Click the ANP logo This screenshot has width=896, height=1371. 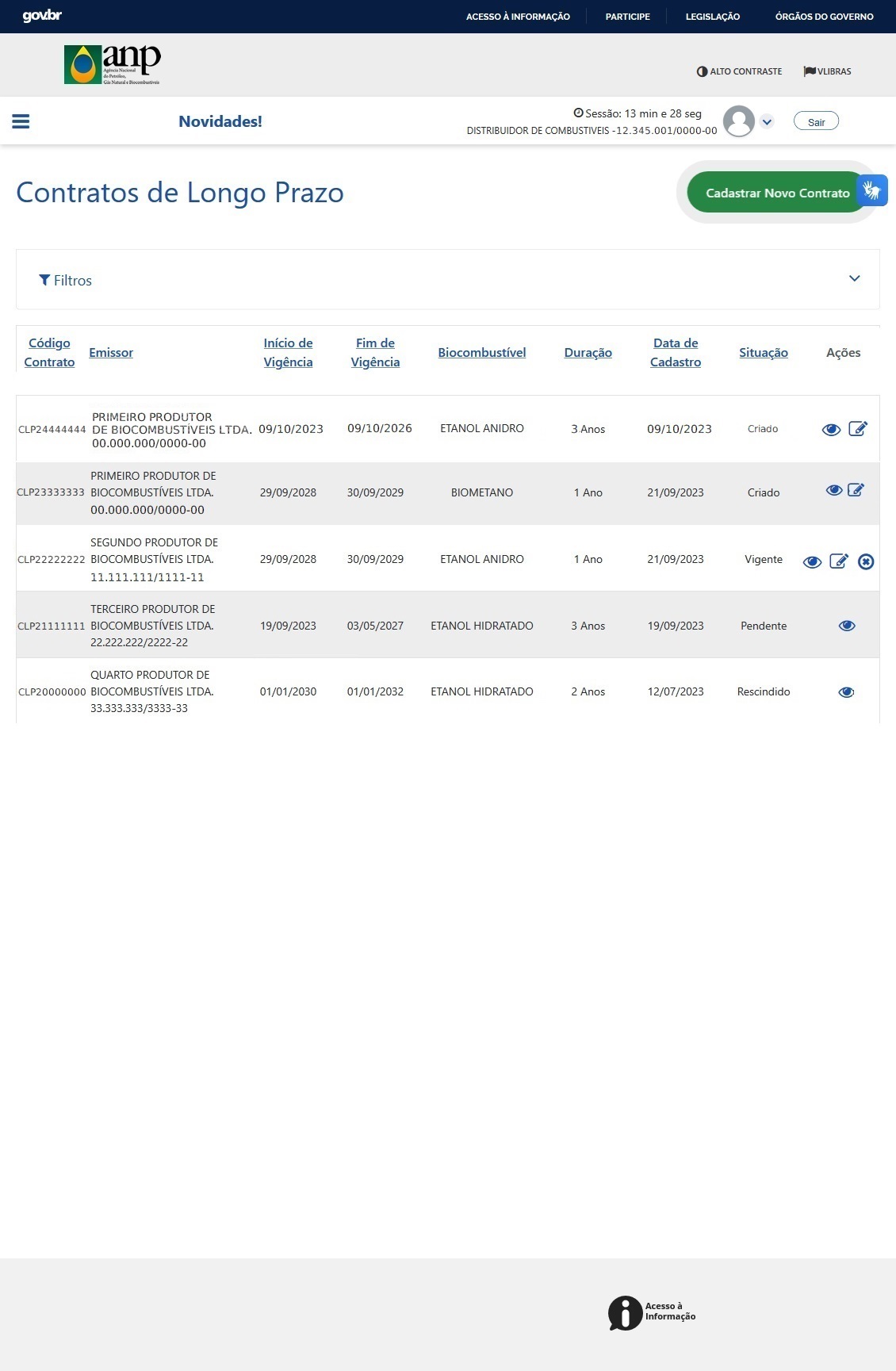[x=113, y=65]
